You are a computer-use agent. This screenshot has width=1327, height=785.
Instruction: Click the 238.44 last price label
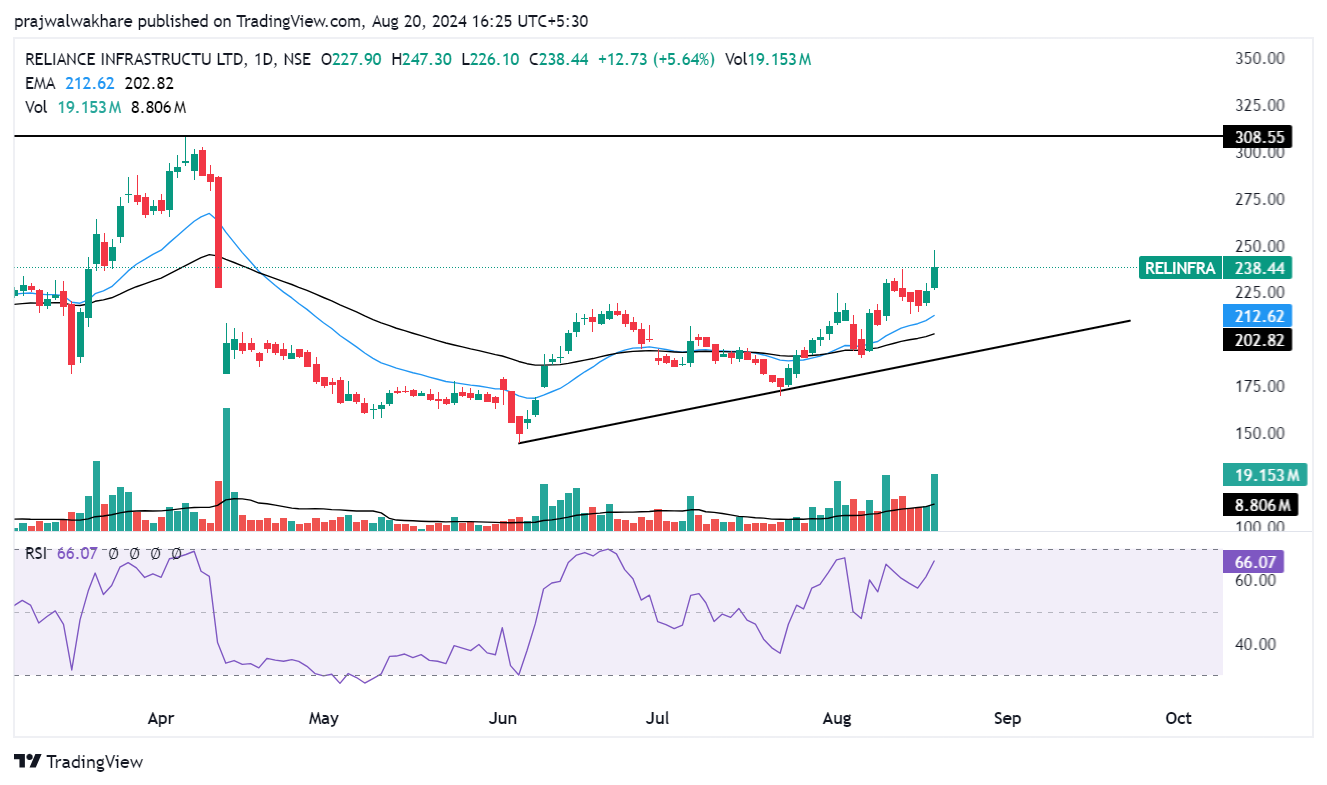click(x=1258, y=267)
